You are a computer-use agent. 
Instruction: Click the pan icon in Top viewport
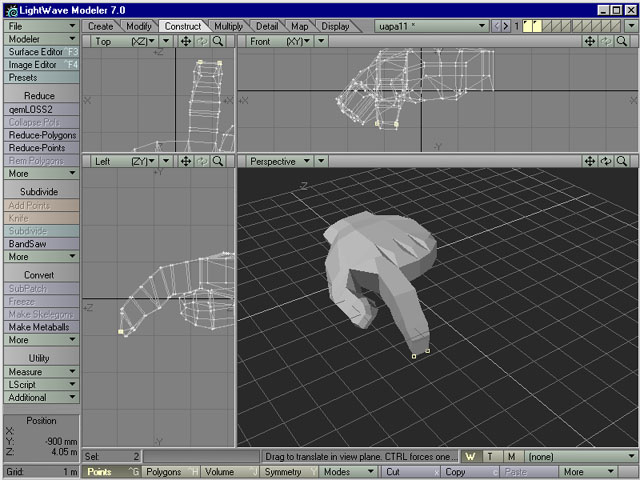[184, 41]
